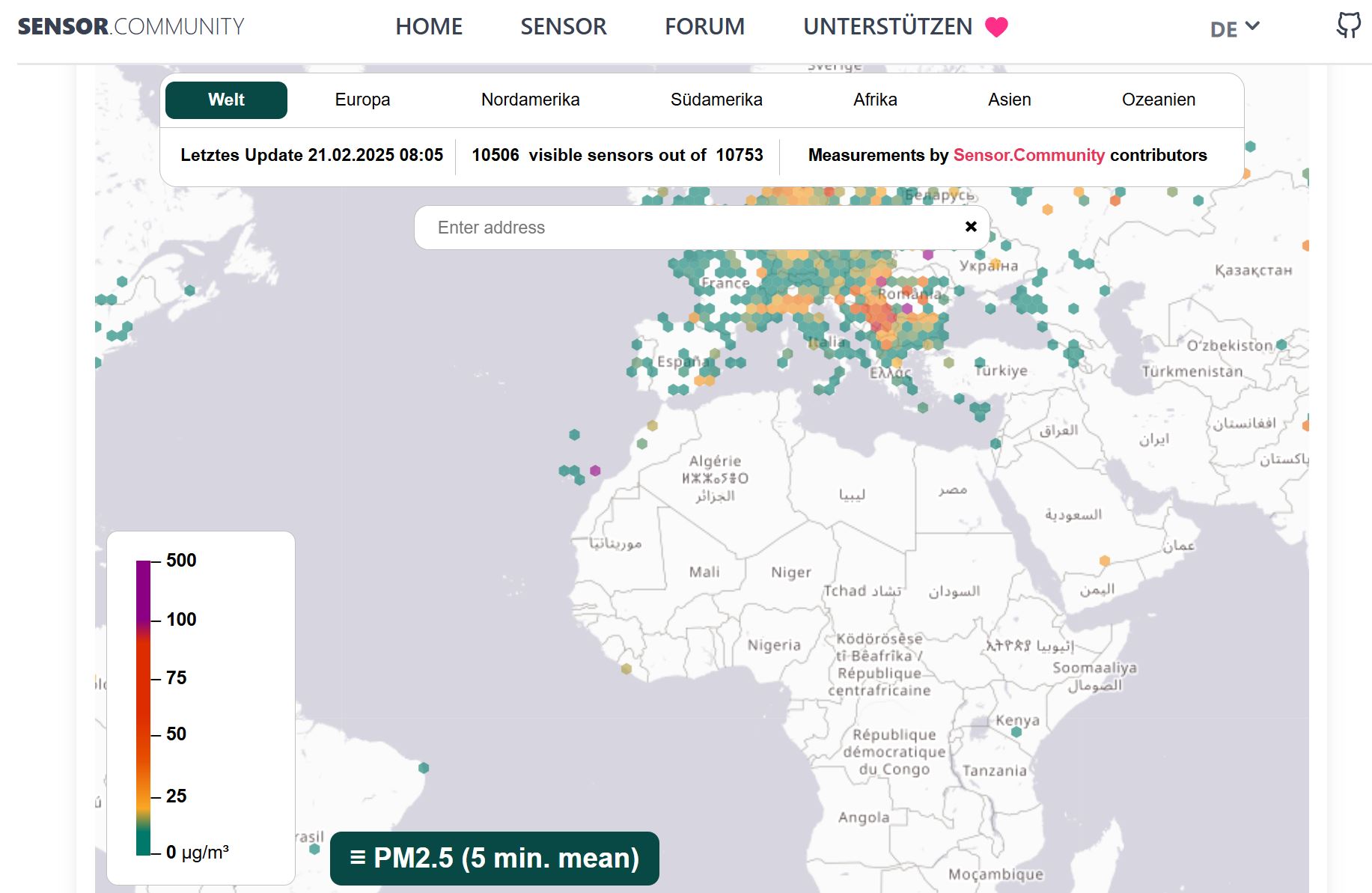Select the purple hexagon off Morocco's coast

595,471
